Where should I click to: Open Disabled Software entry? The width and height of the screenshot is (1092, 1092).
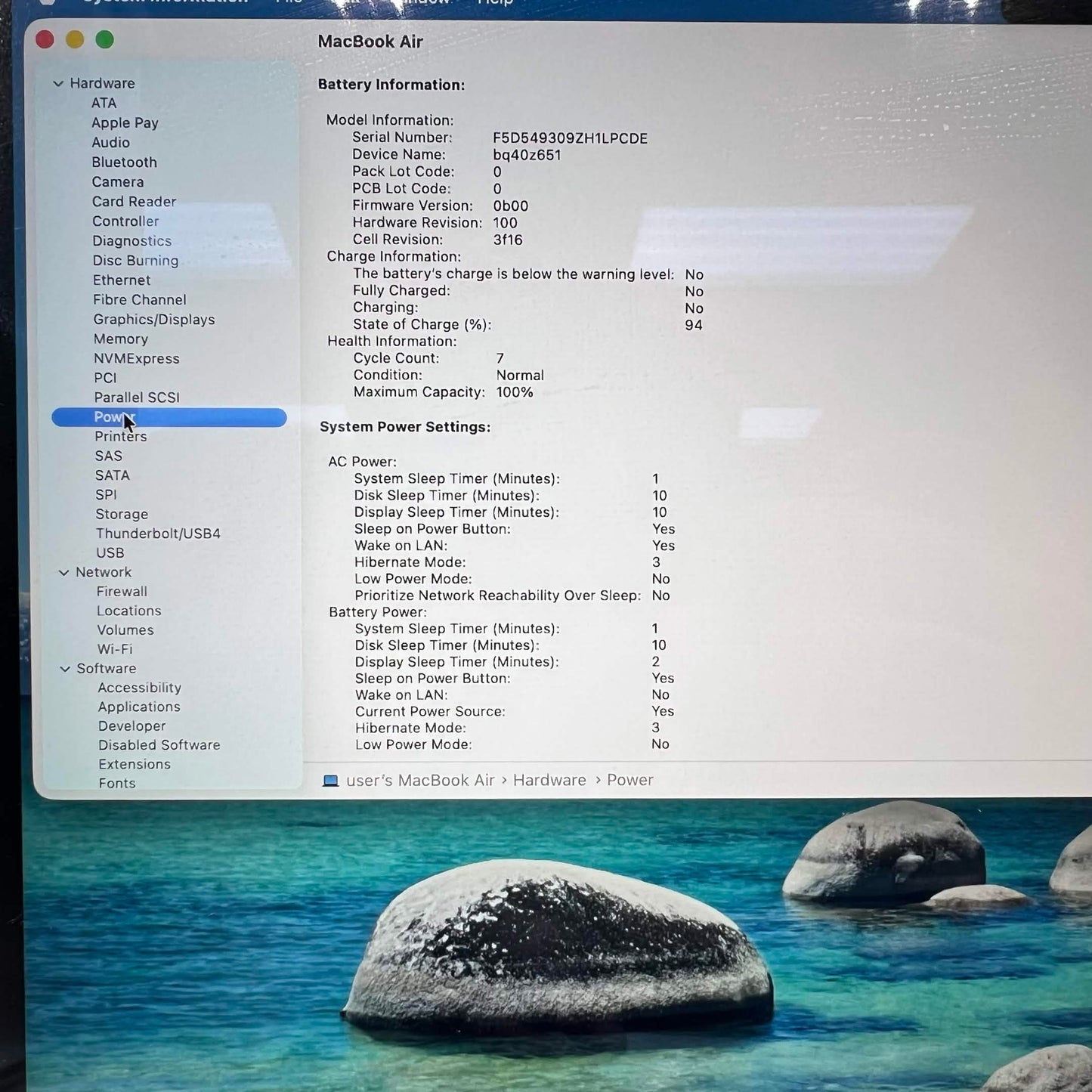click(159, 745)
